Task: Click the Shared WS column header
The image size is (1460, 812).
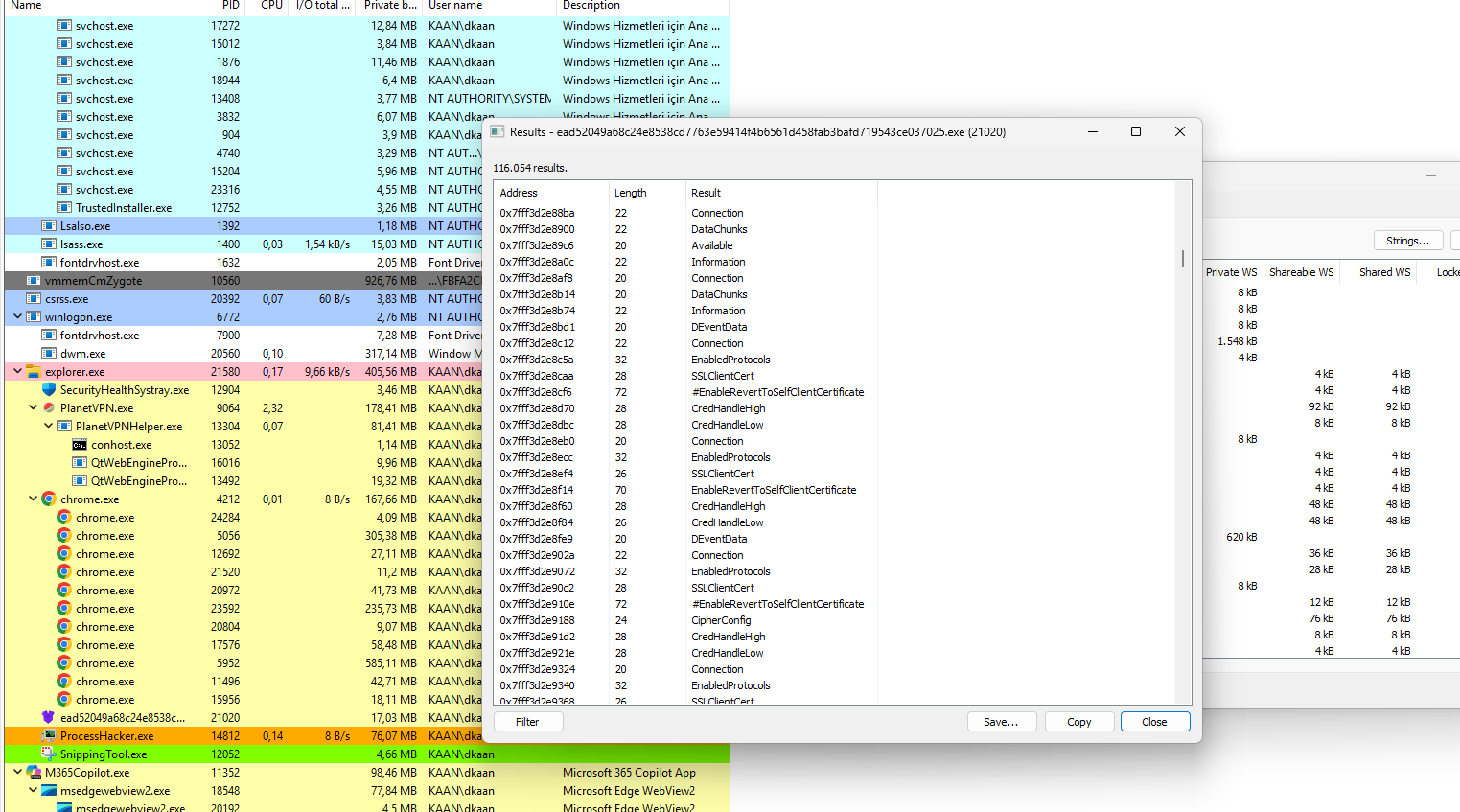Action: (1384, 272)
